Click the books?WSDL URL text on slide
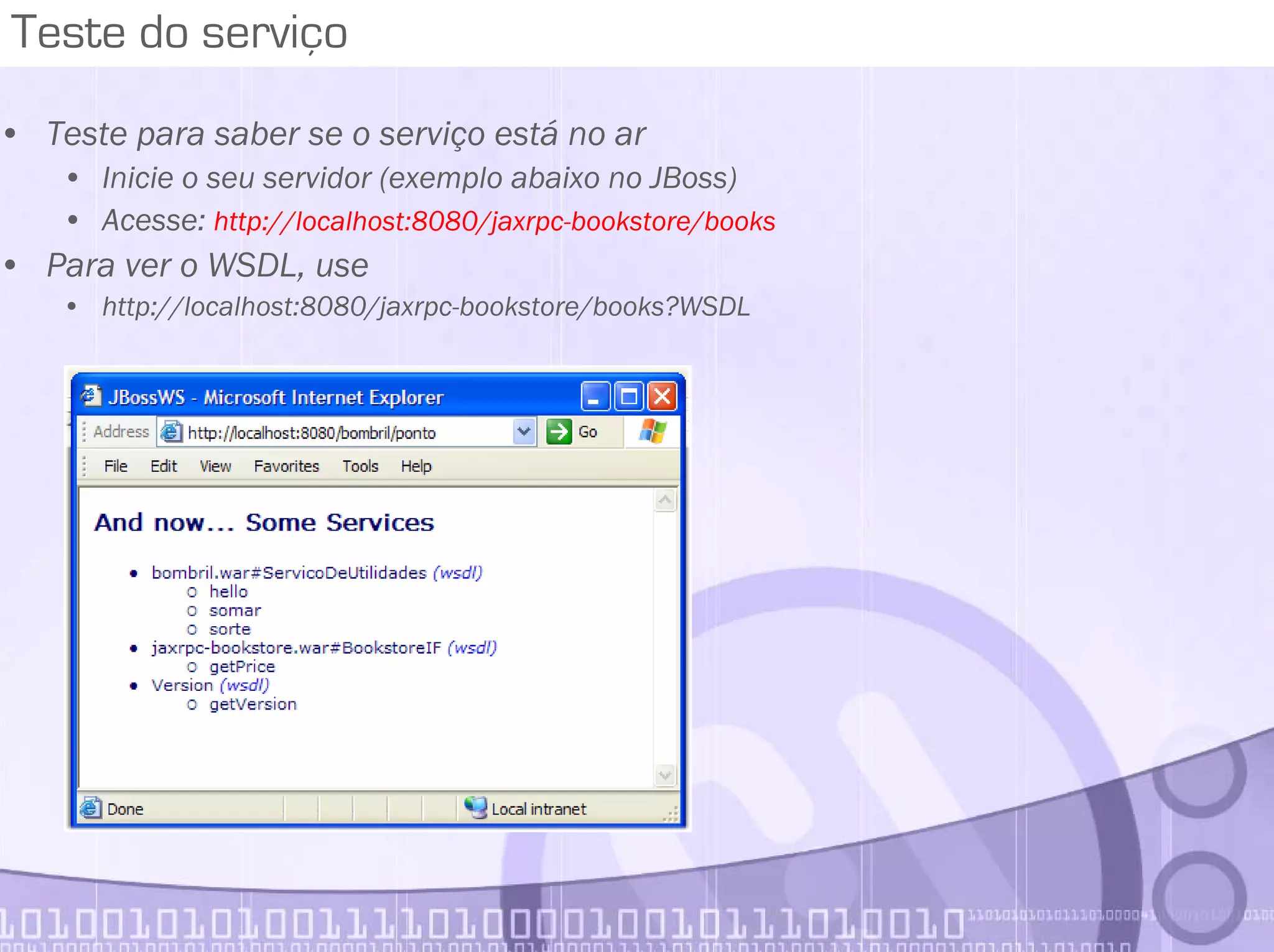This screenshot has height=952, width=1274. point(426,307)
